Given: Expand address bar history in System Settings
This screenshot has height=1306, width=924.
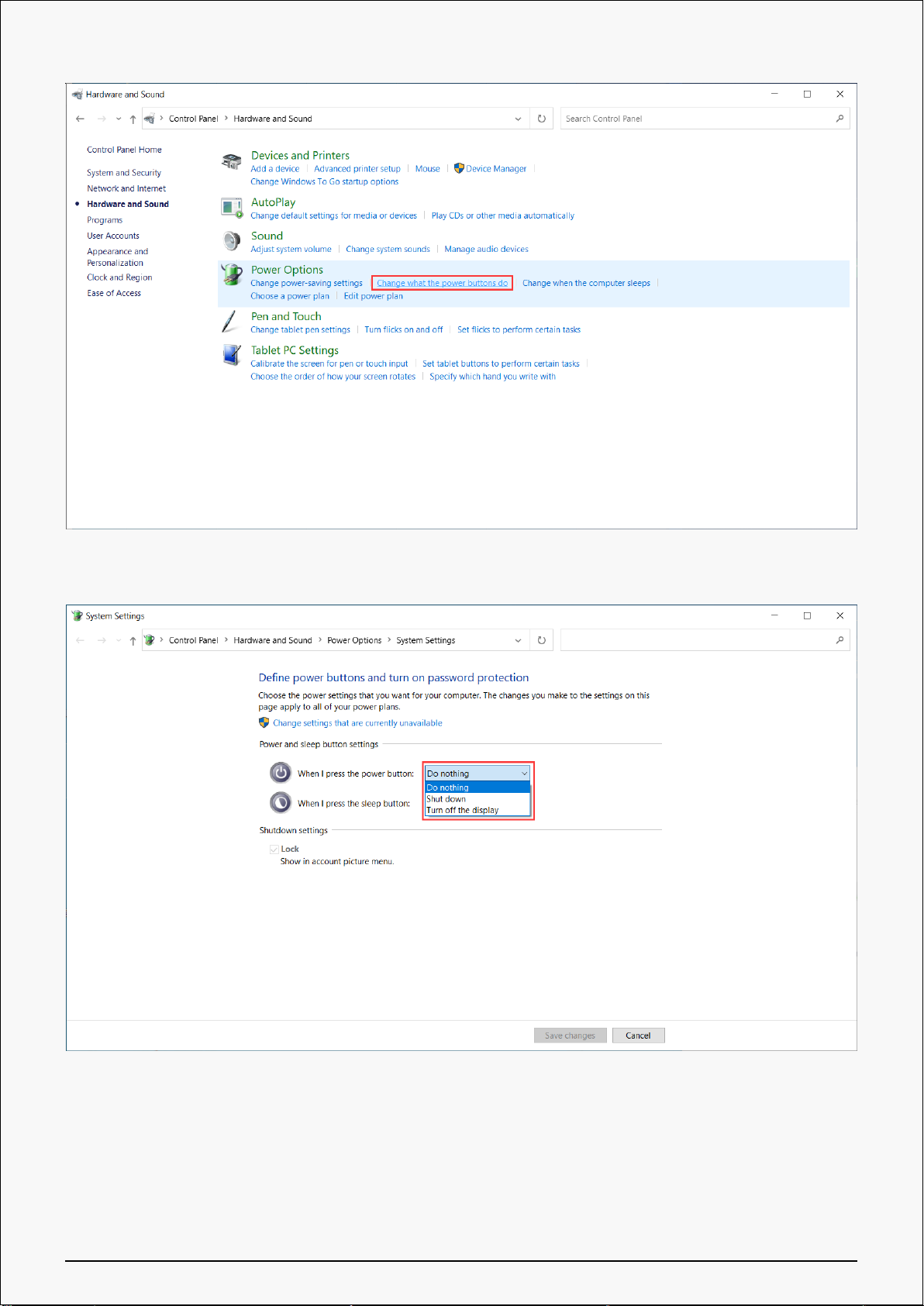Looking at the screenshot, I should (518, 641).
